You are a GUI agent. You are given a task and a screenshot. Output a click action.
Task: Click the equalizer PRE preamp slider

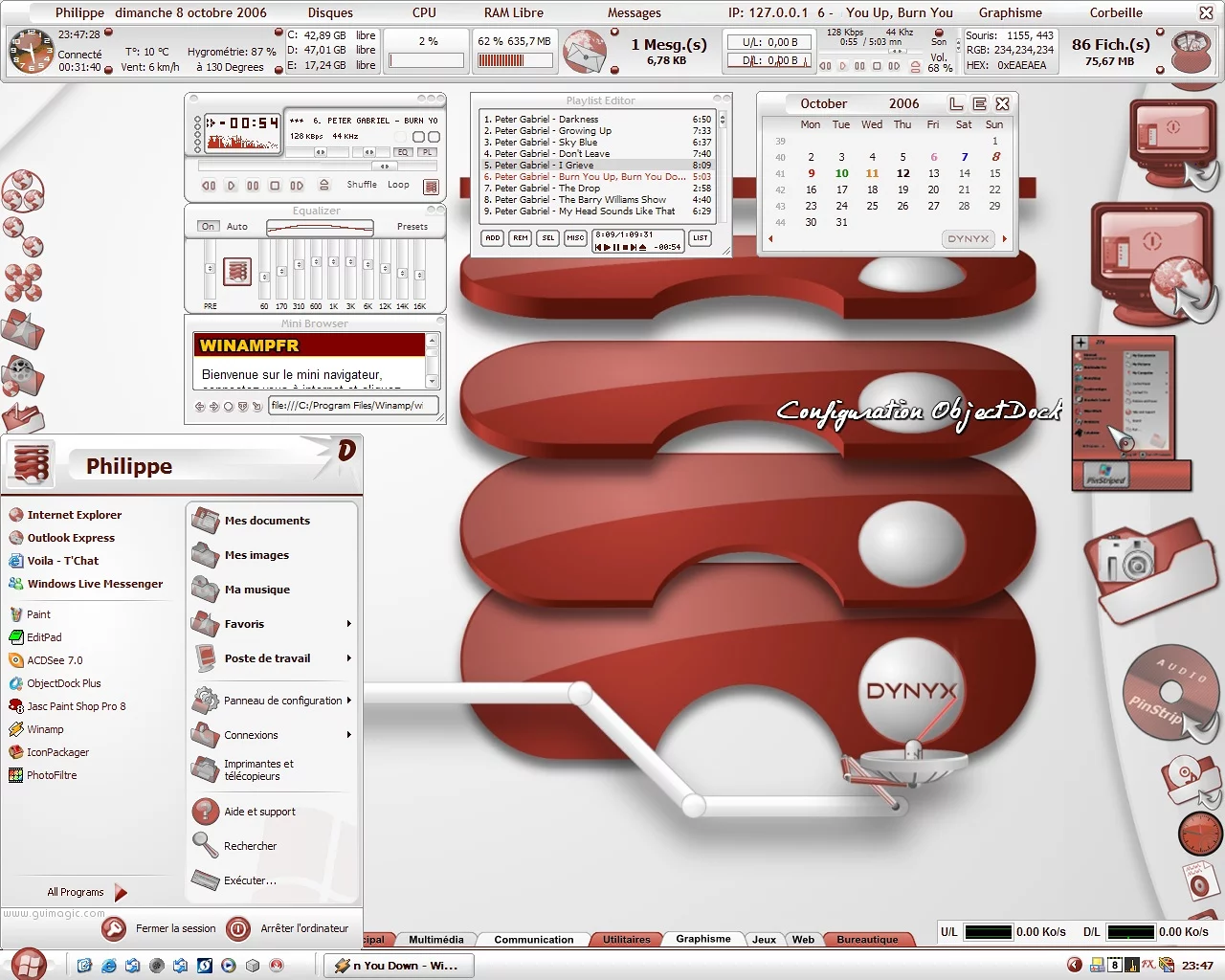[x=210, y=269]
